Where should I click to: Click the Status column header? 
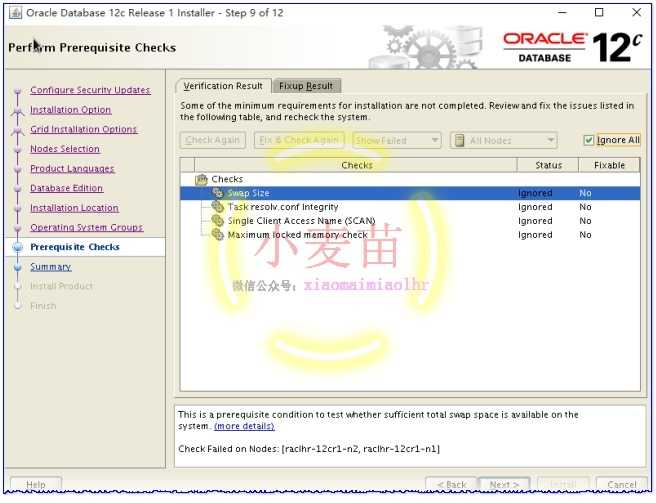tap(548, 165)
